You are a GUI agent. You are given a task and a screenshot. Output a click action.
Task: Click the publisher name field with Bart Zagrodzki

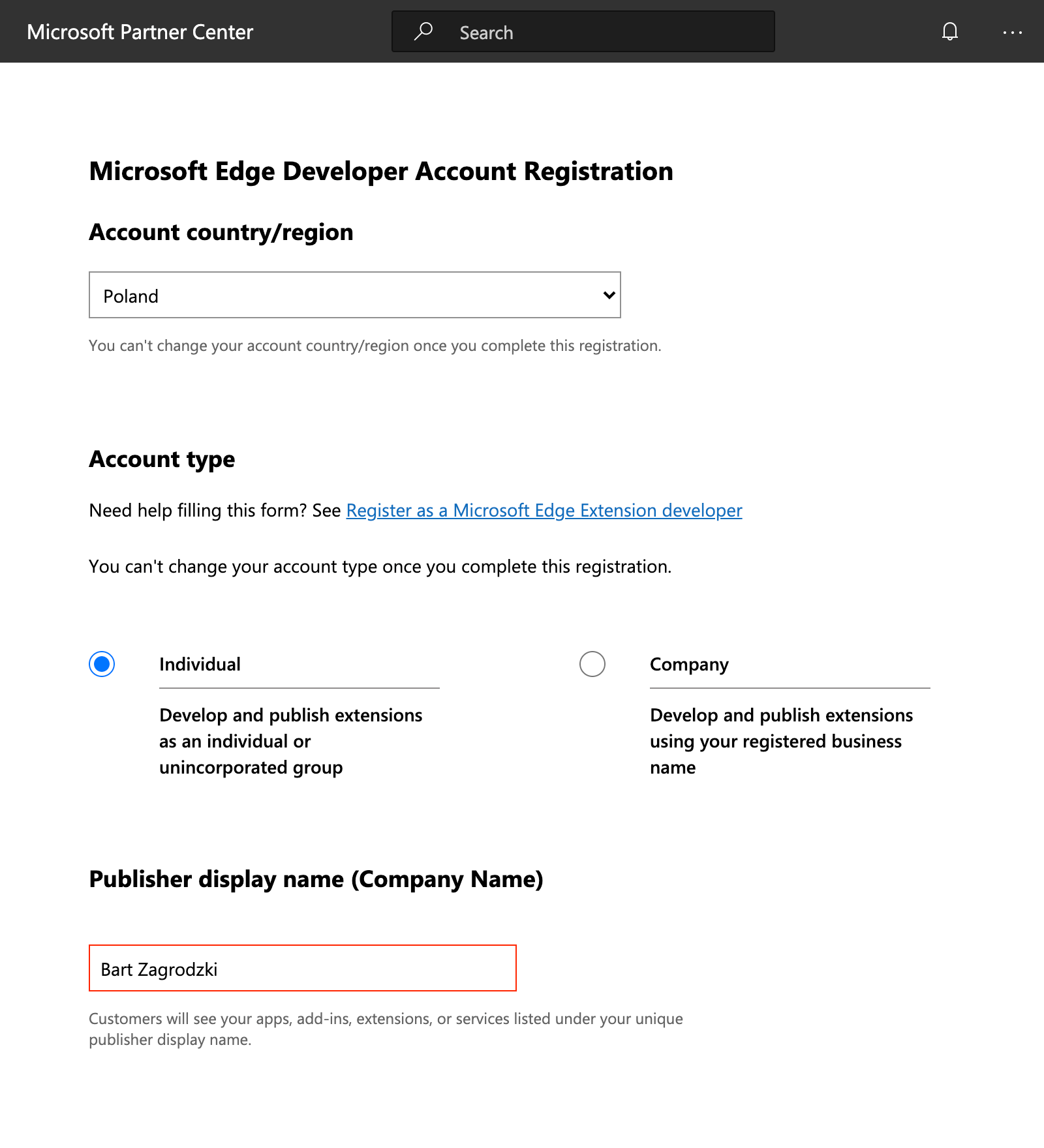(302, 969)
